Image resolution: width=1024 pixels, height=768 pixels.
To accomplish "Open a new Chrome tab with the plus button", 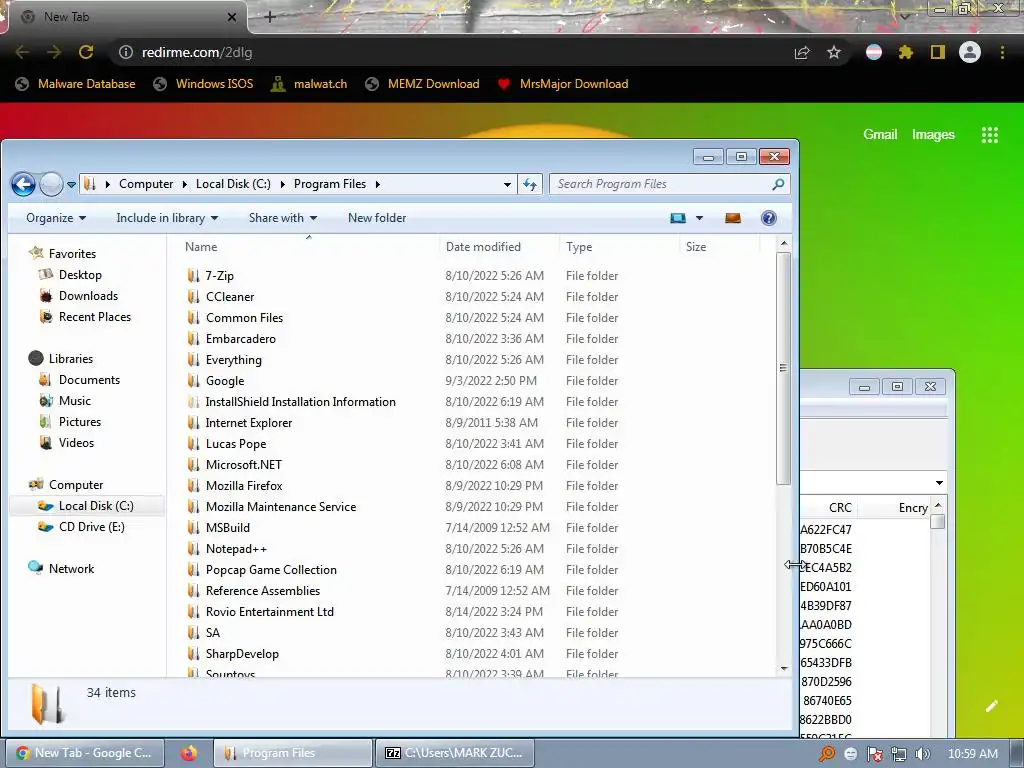I will point(270,17).
